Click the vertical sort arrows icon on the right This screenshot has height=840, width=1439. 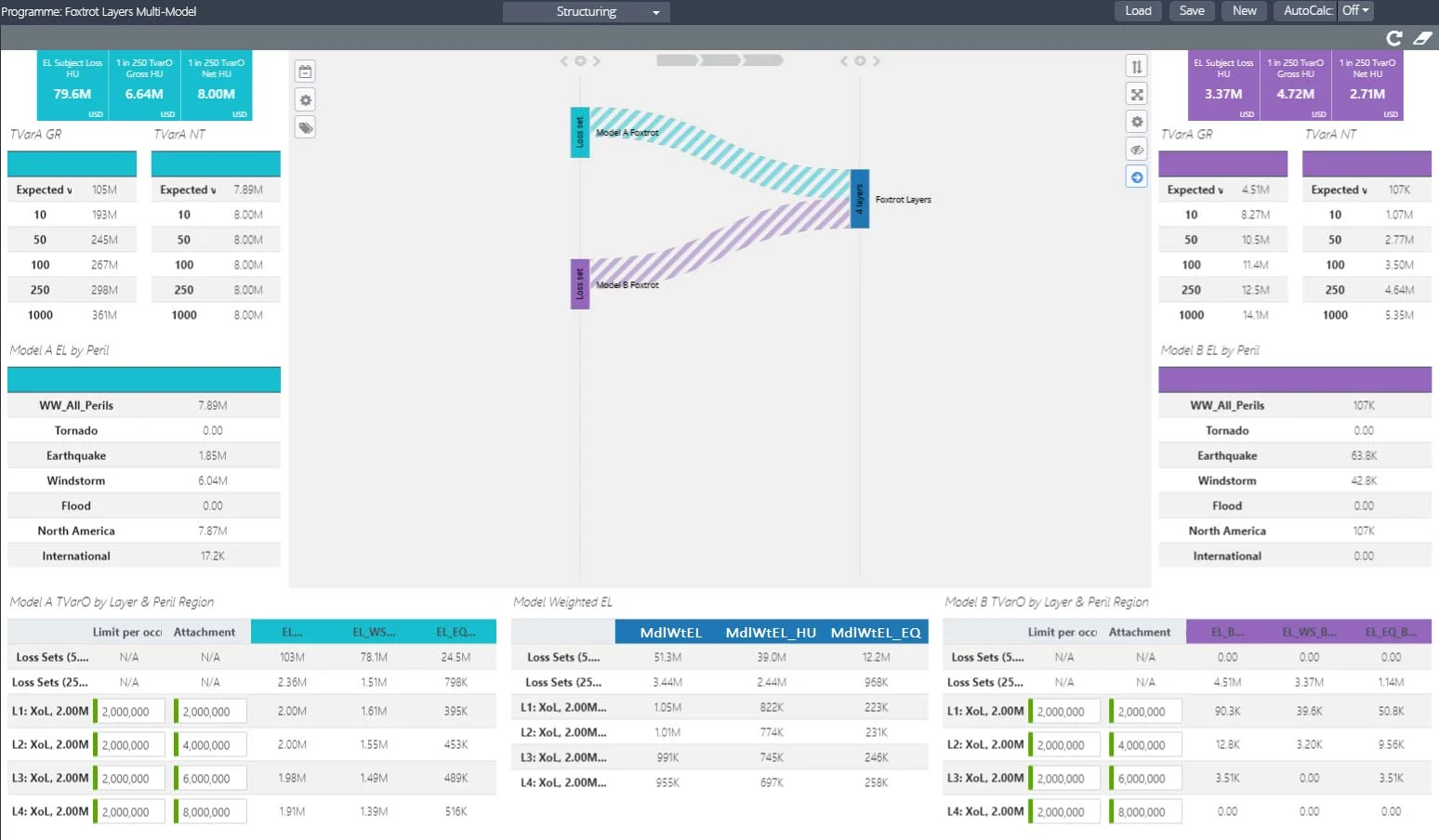(x=1136, y=66)
